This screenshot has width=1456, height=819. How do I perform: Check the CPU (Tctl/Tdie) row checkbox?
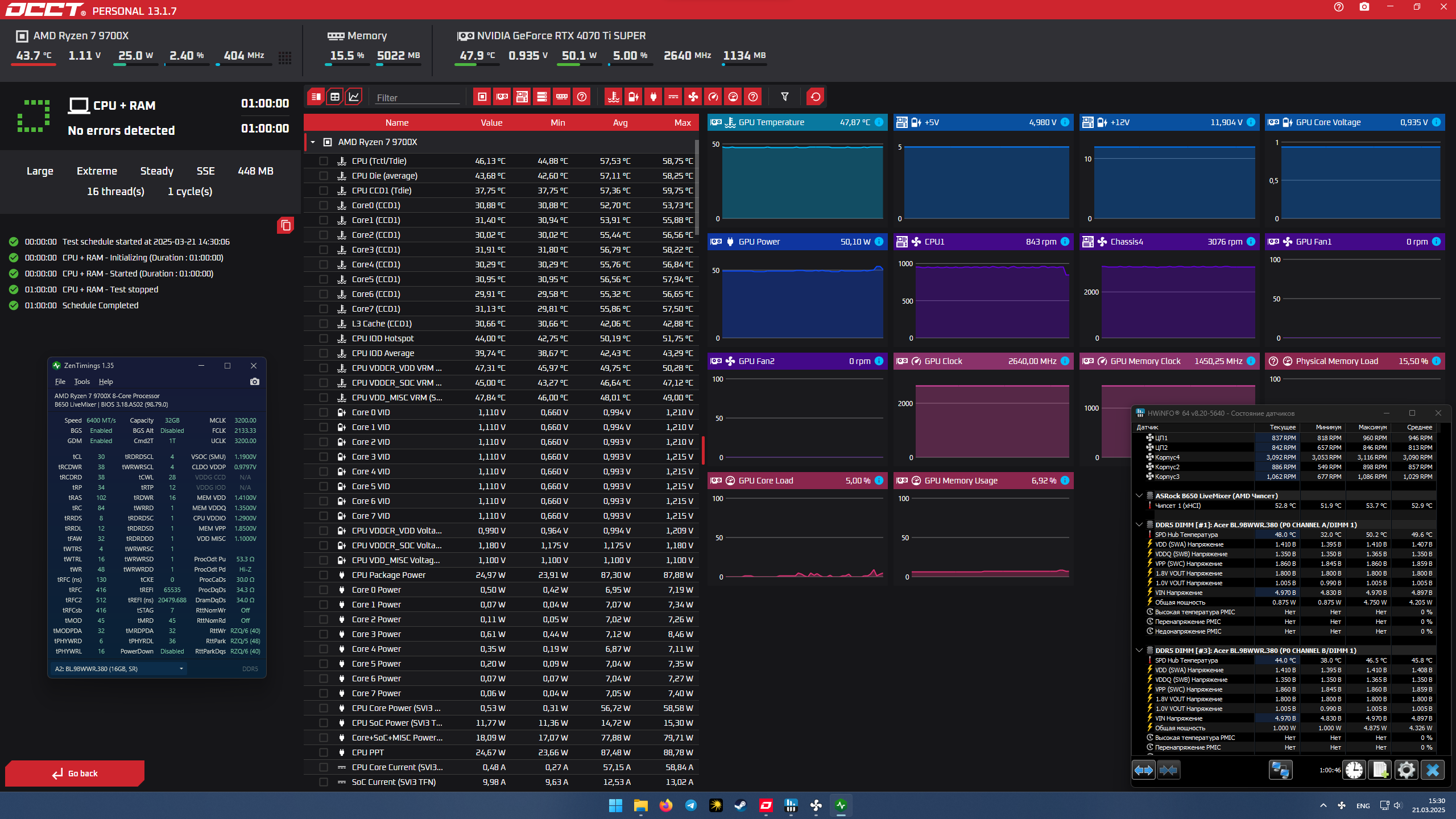pyautogui.click(x=324, y=161)
